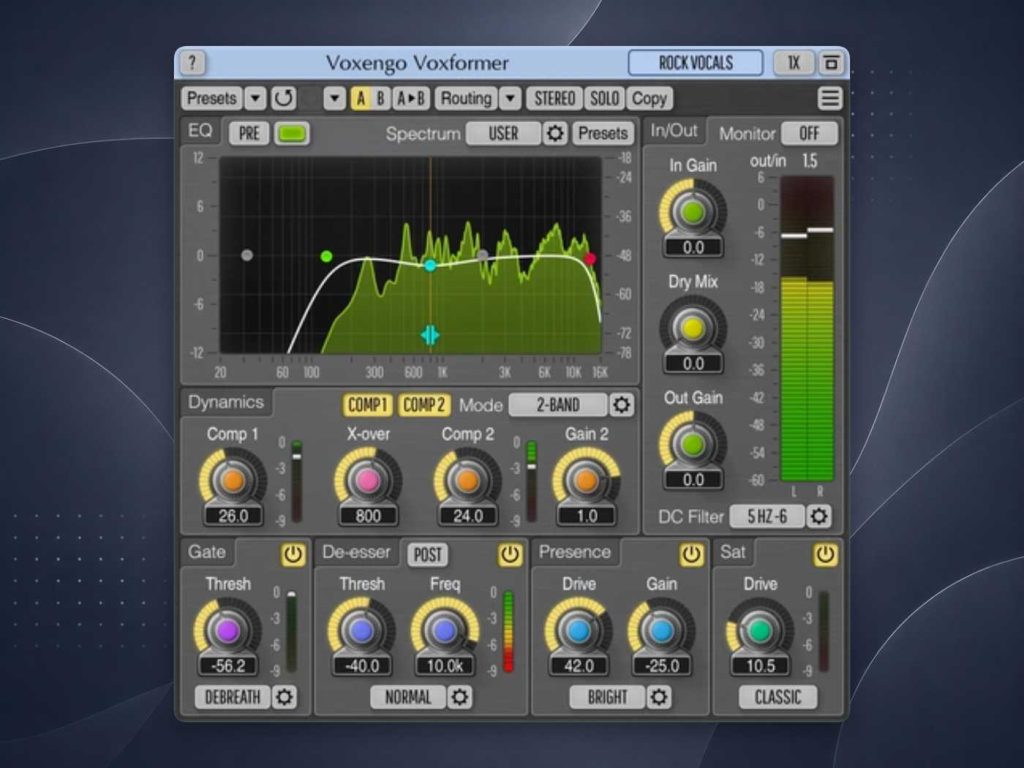Image resolution: width=1024 pixels, height=768 pixels.
Task: Open the 1X oversampling selector
Action: tap(793, 63)
